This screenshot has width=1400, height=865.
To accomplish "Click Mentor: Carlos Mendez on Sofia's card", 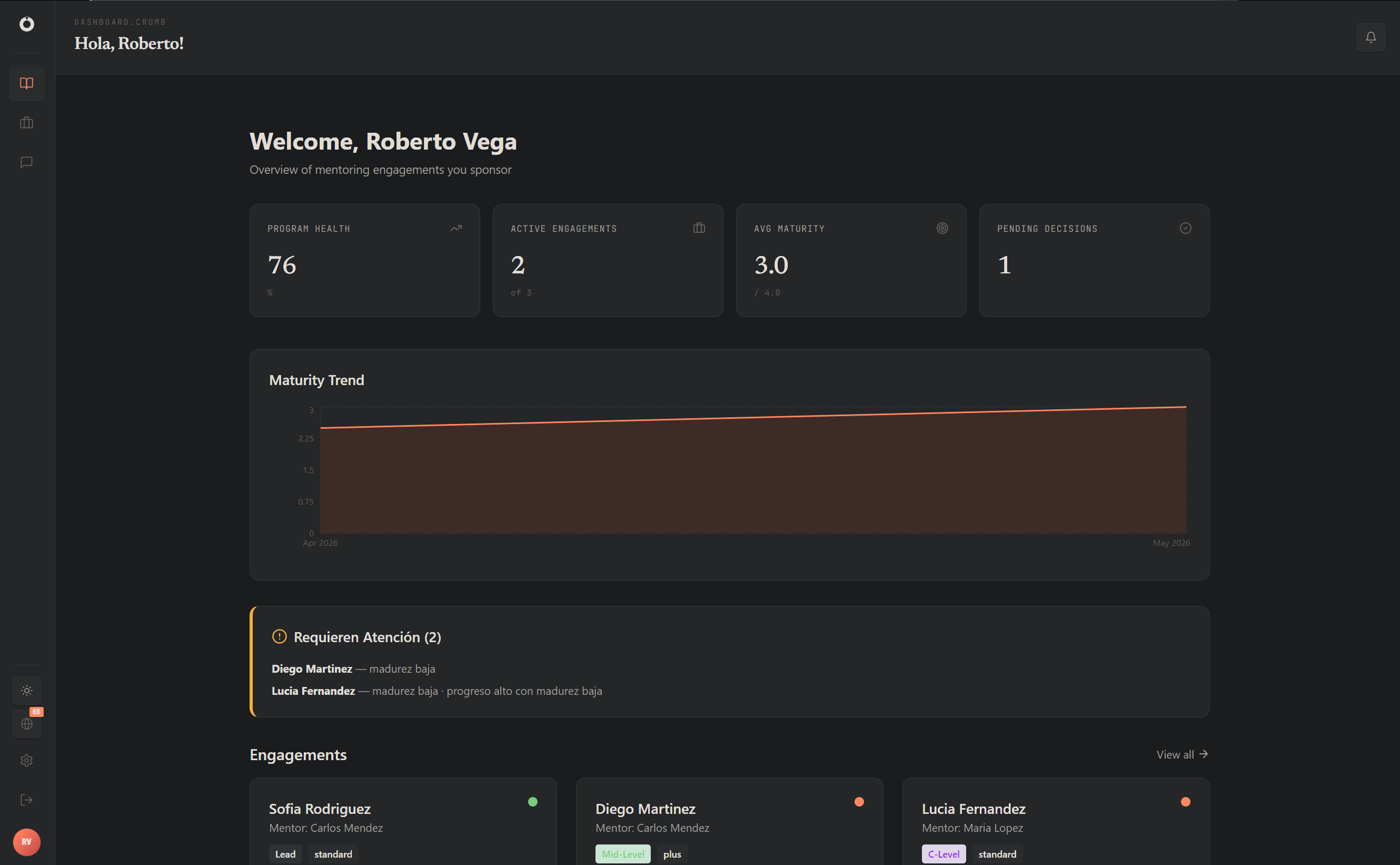I will (326, 828).
